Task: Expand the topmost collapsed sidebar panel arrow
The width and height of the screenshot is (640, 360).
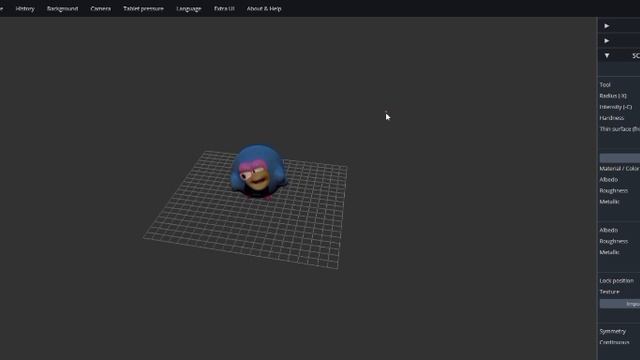Action: pos(607,26)
